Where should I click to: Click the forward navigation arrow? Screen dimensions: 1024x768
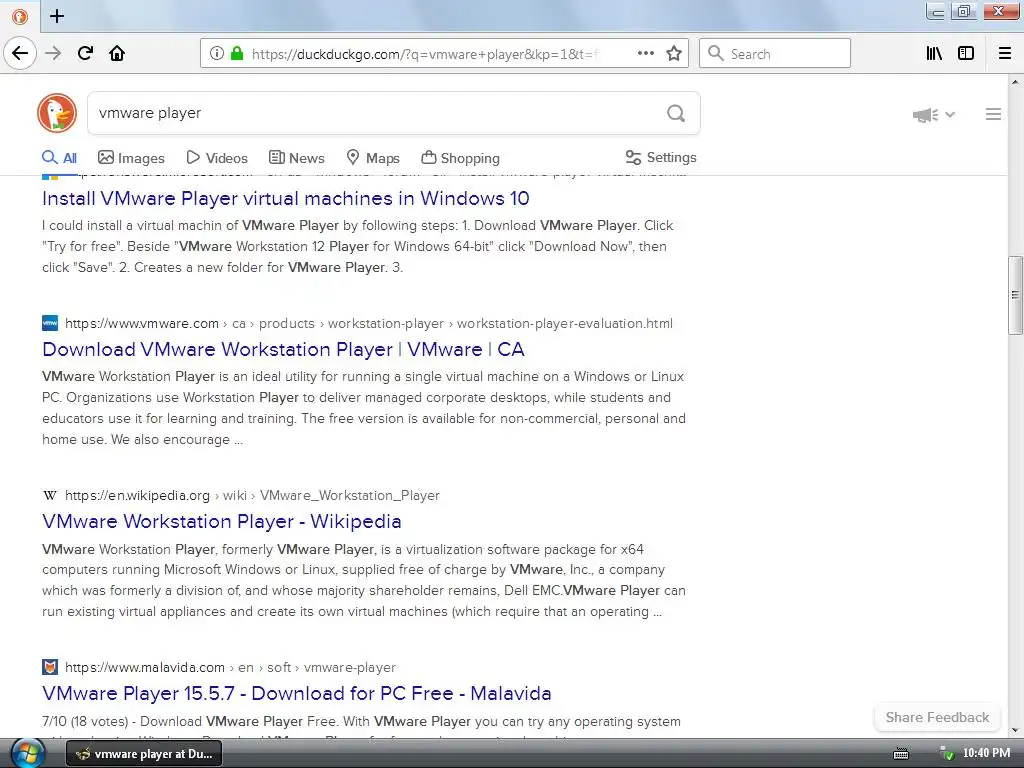(53, 53)
